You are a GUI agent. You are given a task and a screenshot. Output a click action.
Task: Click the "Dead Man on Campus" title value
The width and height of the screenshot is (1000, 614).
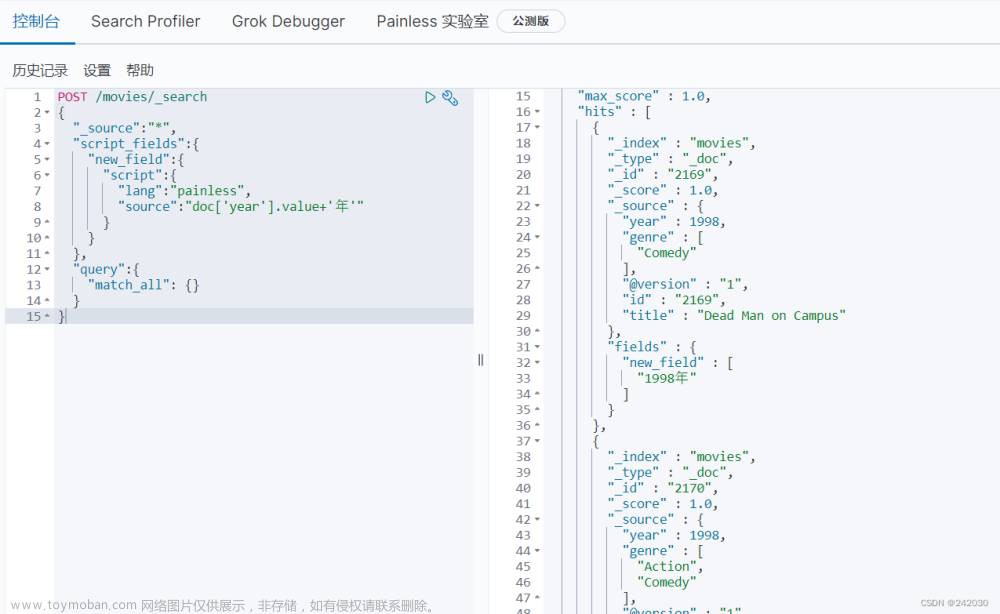coord(771,316)
